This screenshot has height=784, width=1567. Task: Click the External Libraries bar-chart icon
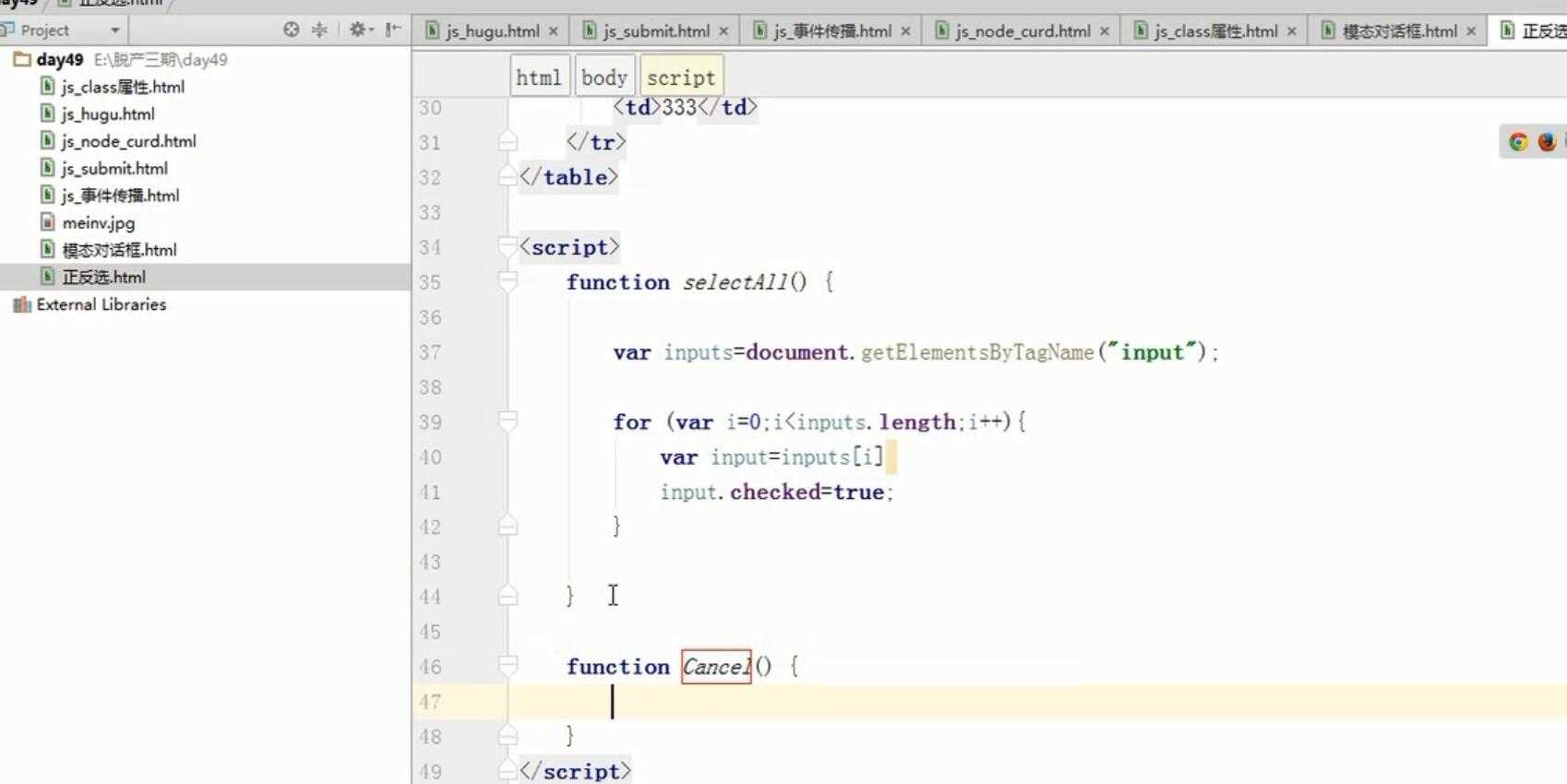pos(21,304)
